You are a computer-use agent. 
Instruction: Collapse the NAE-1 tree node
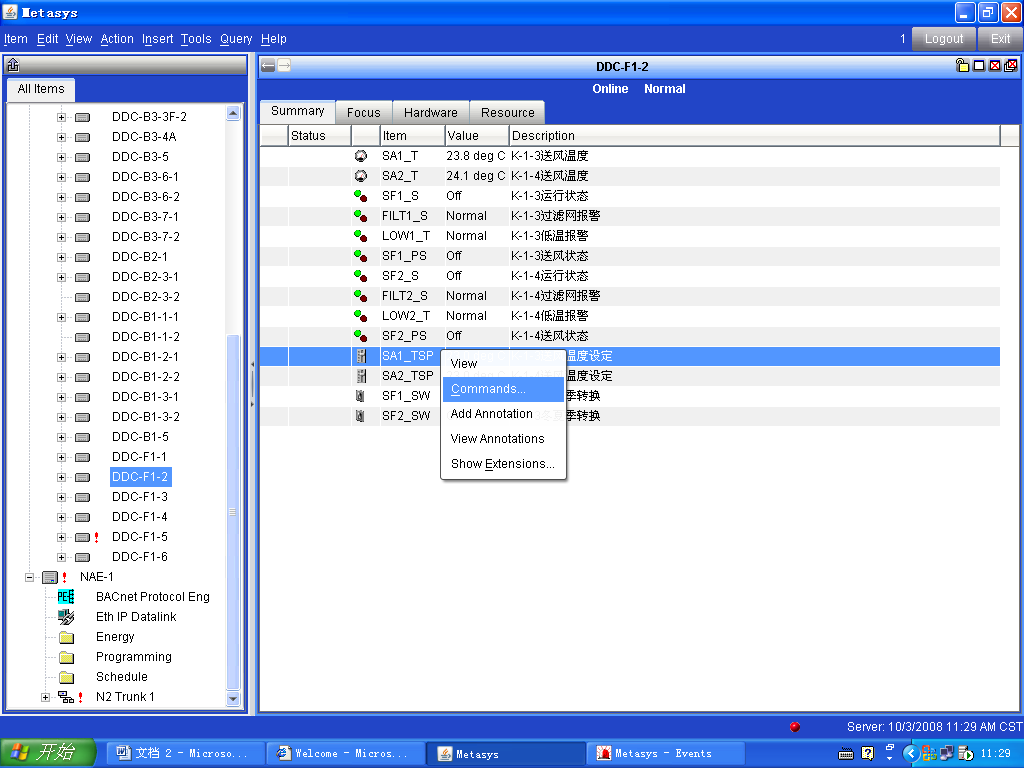(30, 577)
